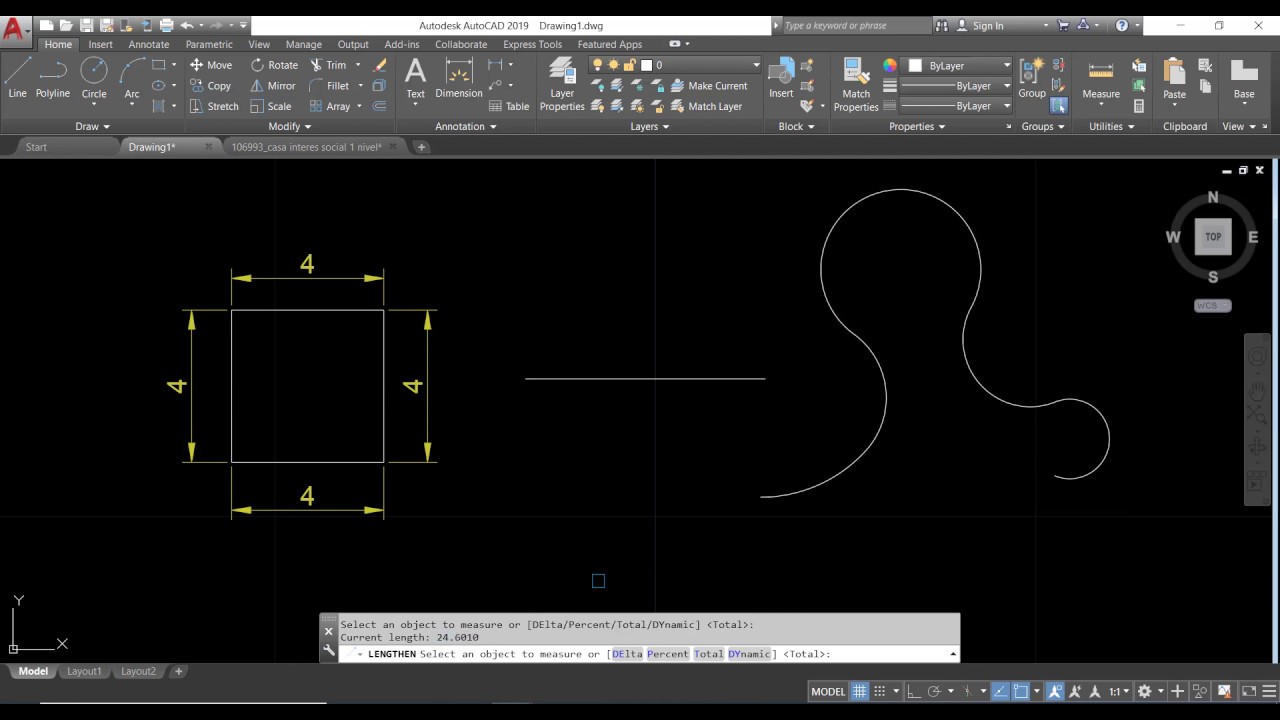Toggle snap mode in status bar
Image resolution: width=1280 pixels, height=720 pixels.
[x=880, y=691]
